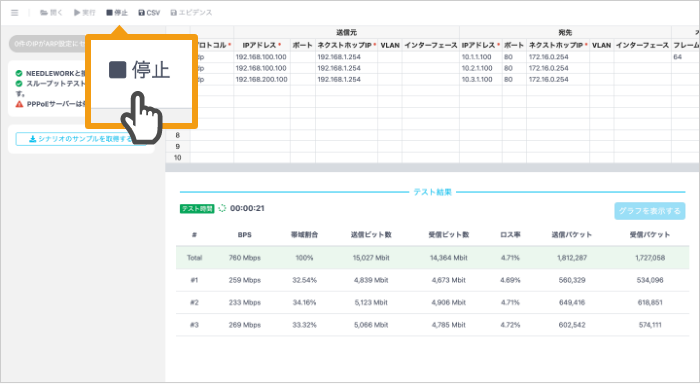The image size is (700, 384).
Task: Stop the test with 停止 toolbar button
Action: 117,13
